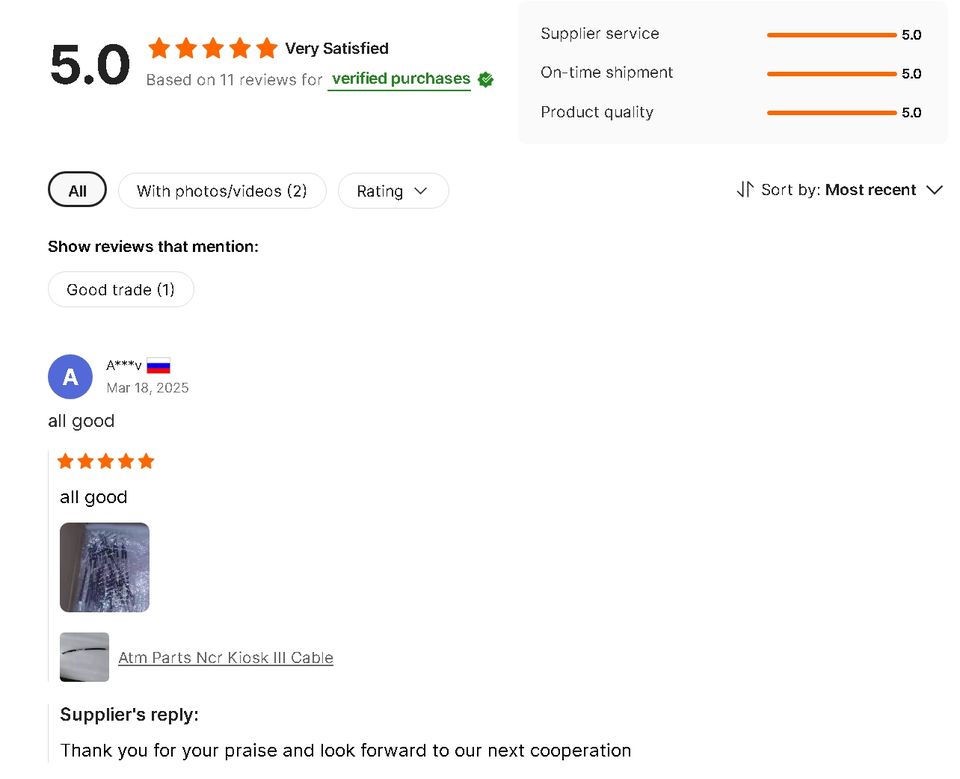Image resolution: width=960 pixels, height=779 pixels.
Task: Click the Mar 18, 2025 review date
Action: tap(147, 388)
